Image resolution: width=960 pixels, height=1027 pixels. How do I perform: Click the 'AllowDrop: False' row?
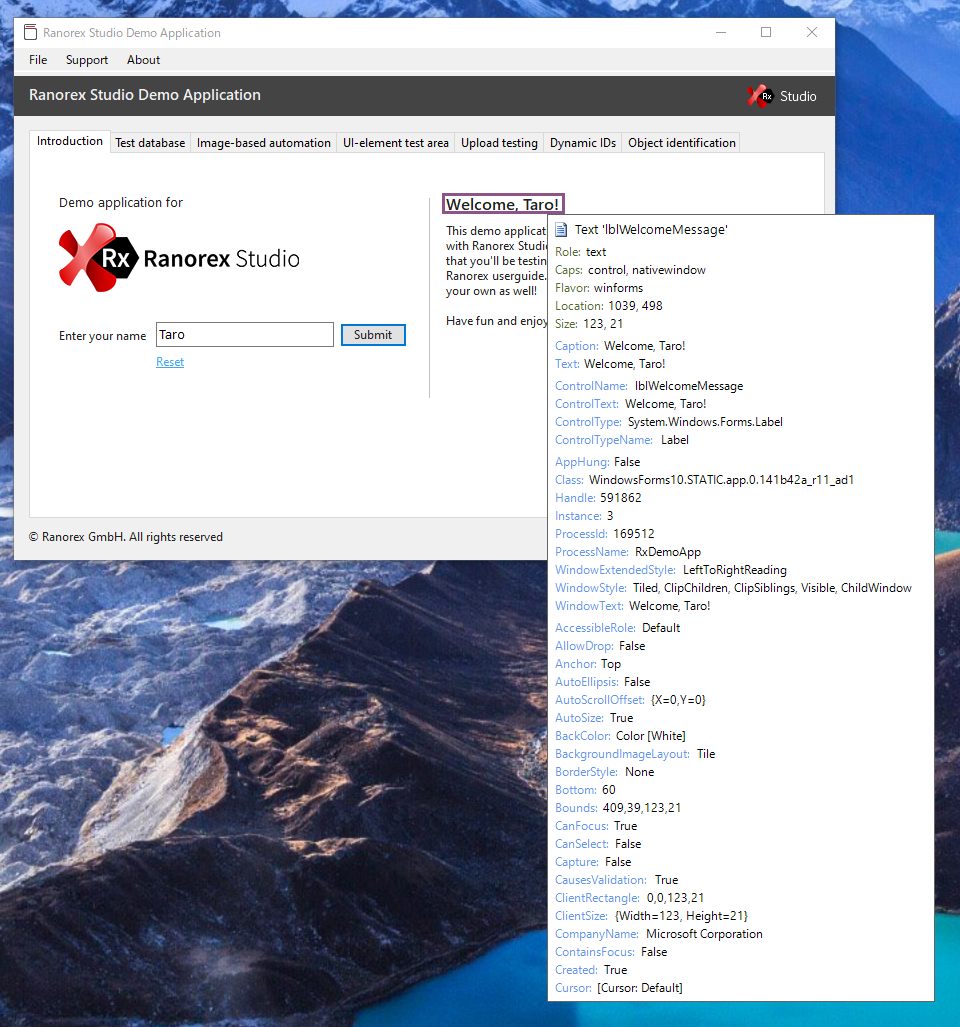click(600, 646)
